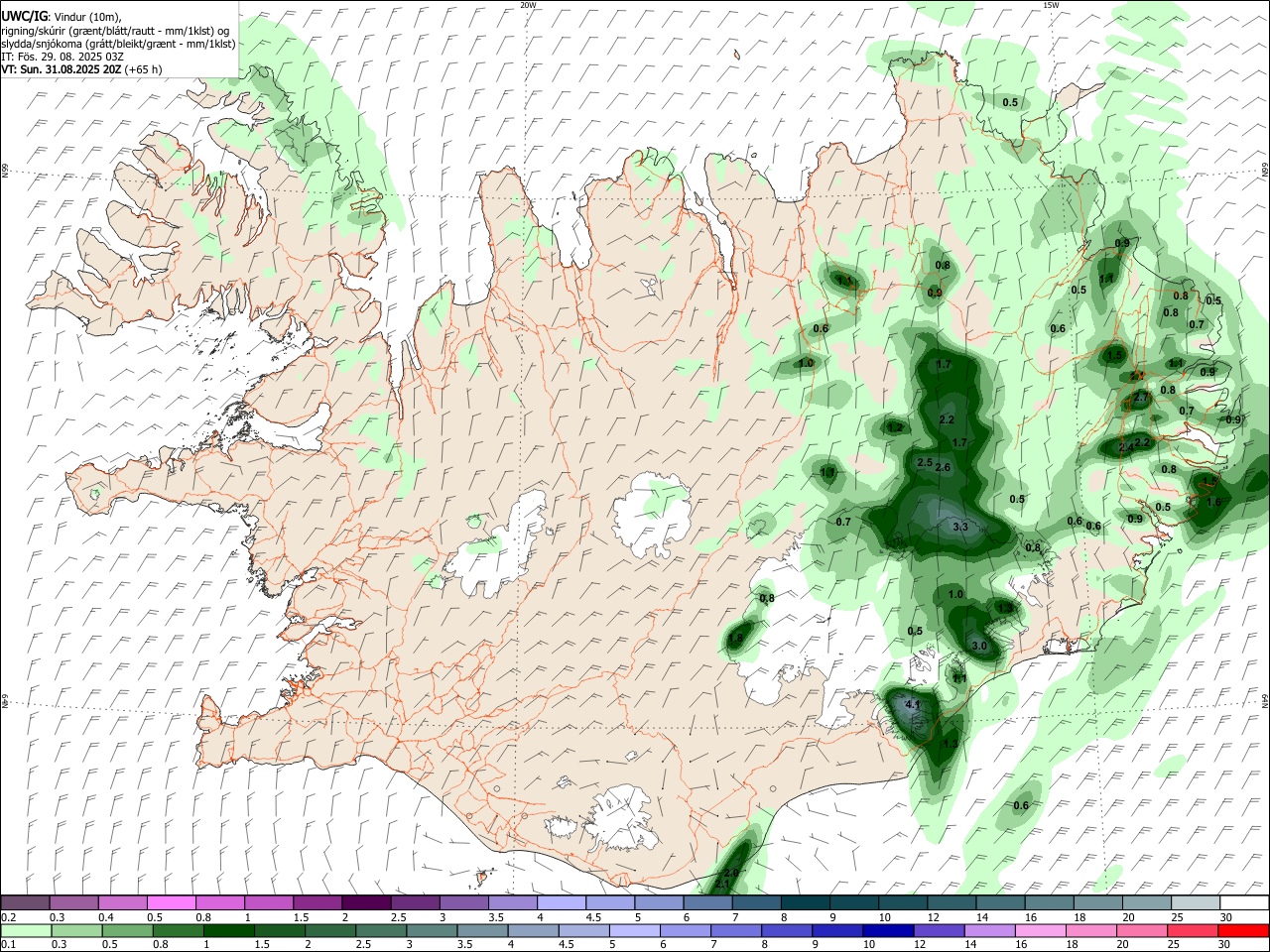
Task: Click the 'slydda/snjókoma' legend description line
Action: (x=118, y=44)
